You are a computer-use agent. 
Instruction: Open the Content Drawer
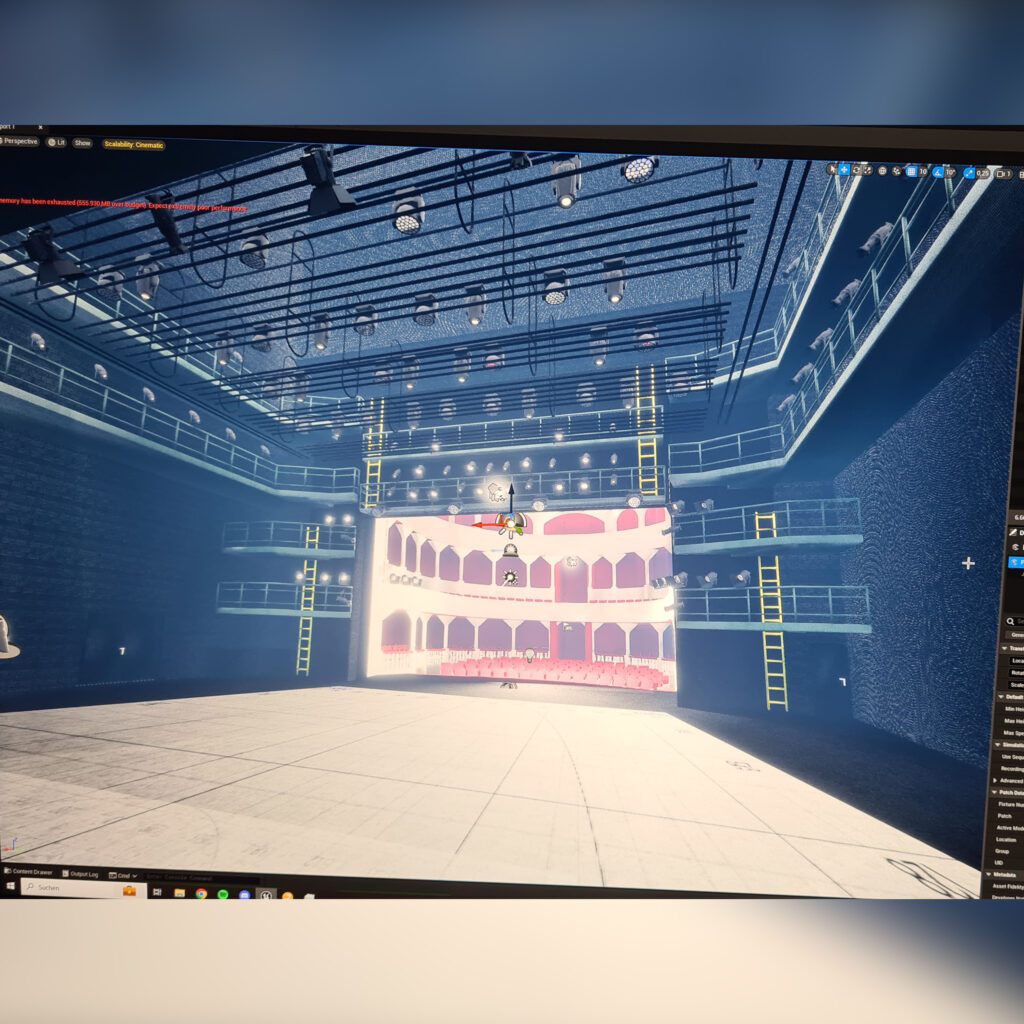pos(28,872)
